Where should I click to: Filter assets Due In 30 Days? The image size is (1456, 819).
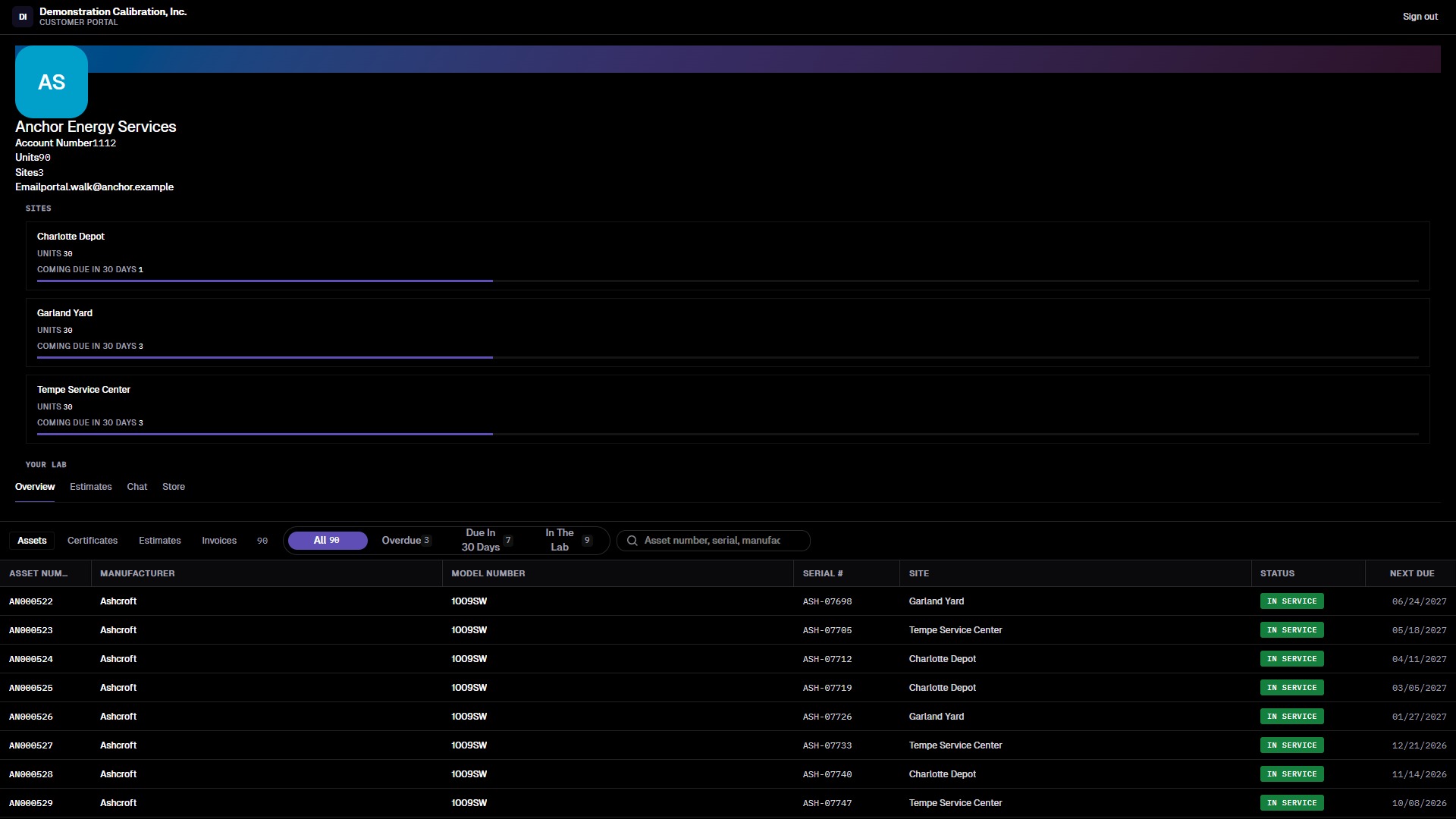pos(487,541)
